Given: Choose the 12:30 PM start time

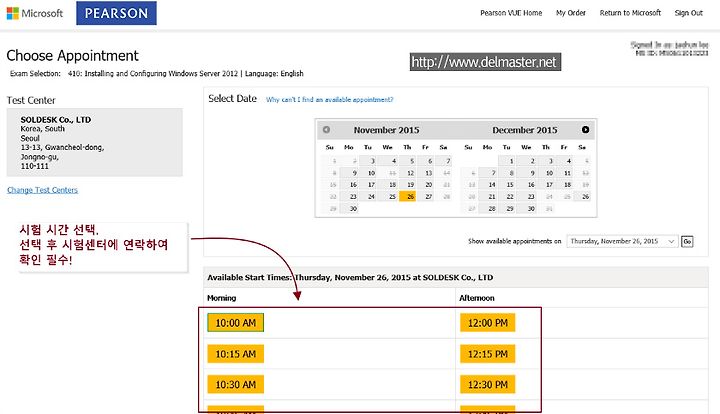Looking at the screenshot, I should point(488,385).
